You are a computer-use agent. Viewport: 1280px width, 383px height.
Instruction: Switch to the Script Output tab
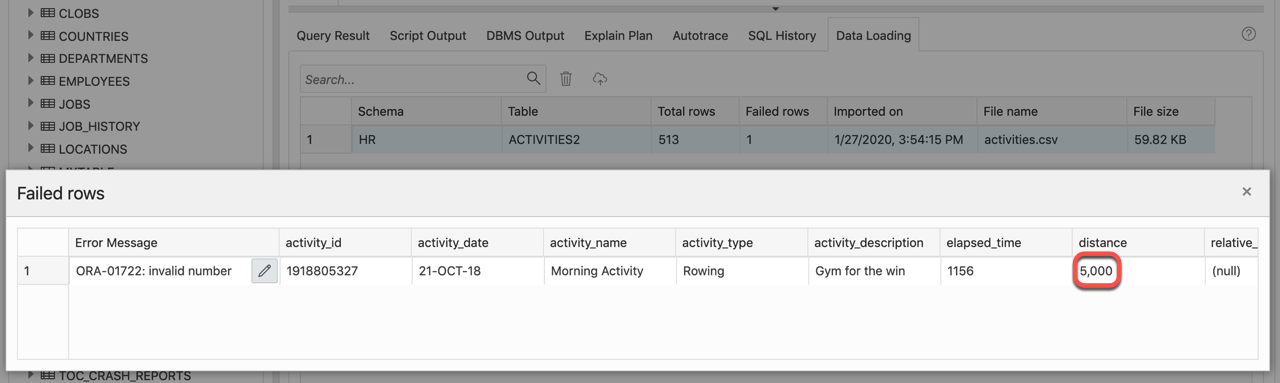(x=428, y=35)
